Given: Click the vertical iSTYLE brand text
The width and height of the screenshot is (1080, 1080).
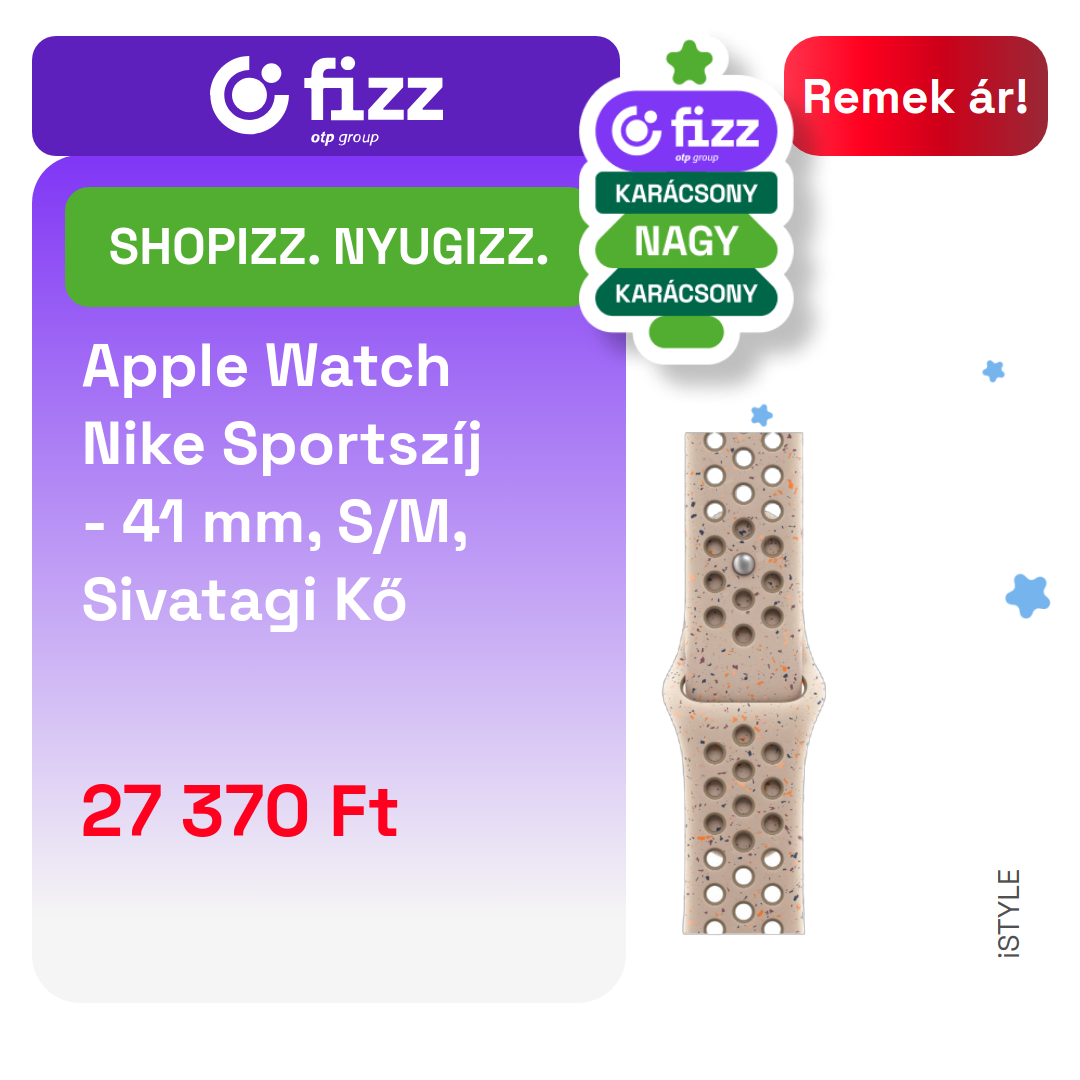Looking at the screenshot, I should click(1008, 913).
